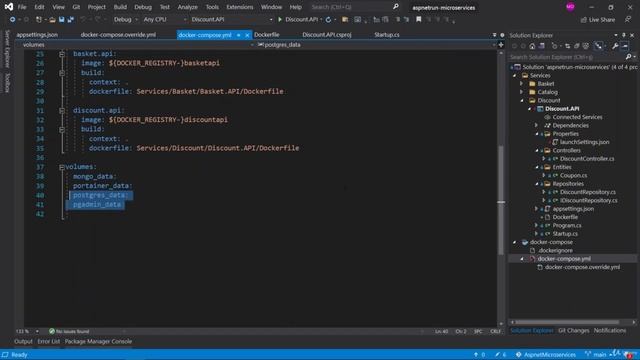Collapse the basket.api code block
640x360 pixels.
click(x=62, y=54)
